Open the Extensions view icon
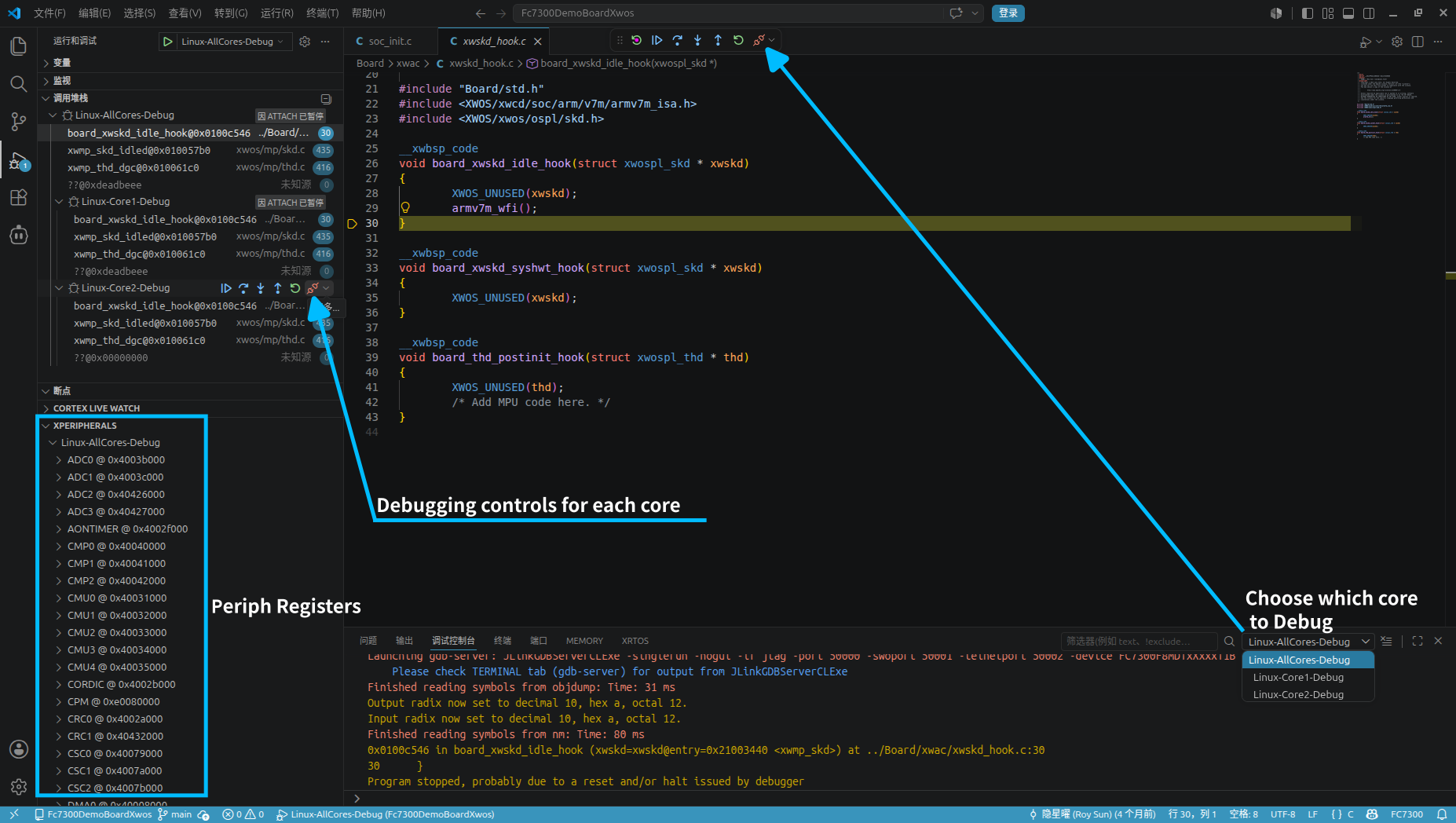 (x=18, y=198)
